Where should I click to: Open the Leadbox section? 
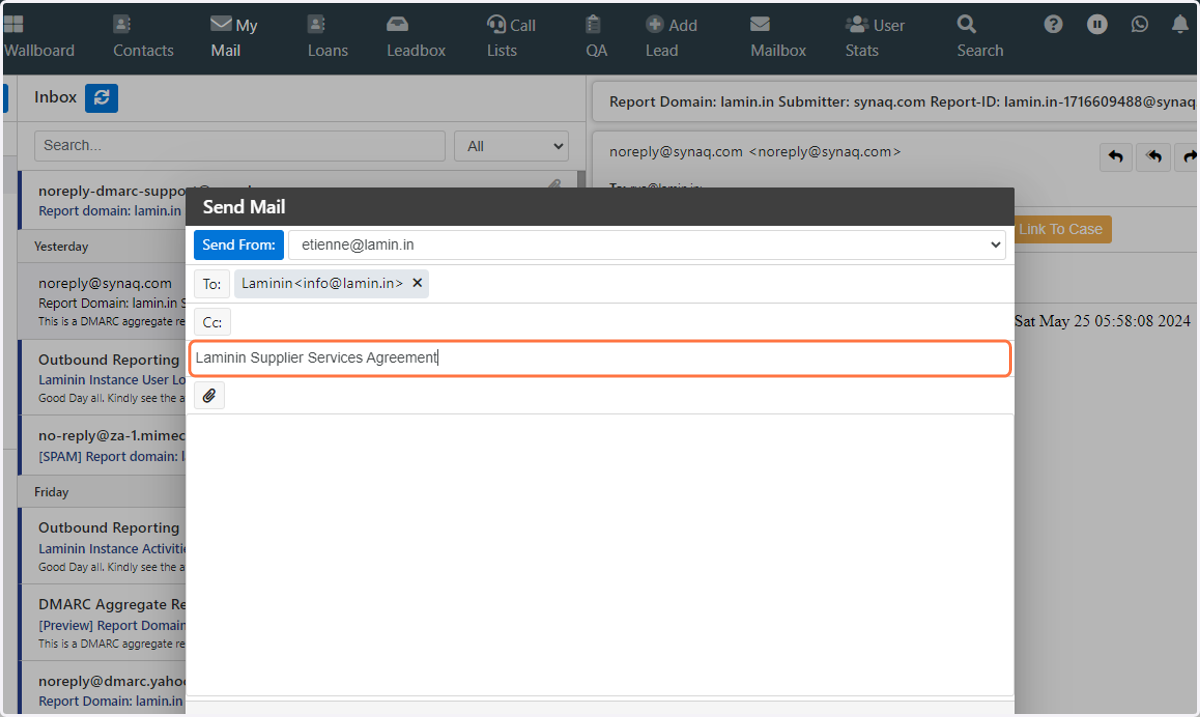(416, 38)
